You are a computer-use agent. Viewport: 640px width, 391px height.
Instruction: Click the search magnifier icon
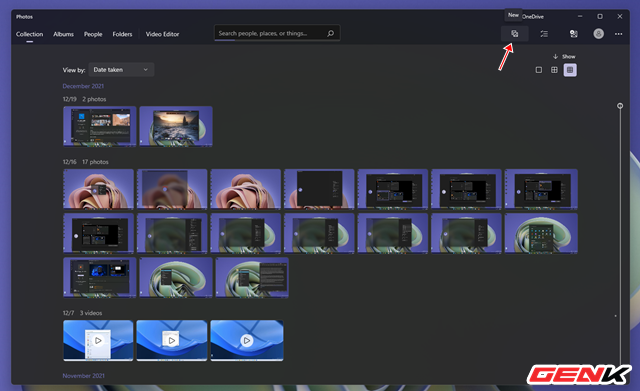[x=331, y=33]
